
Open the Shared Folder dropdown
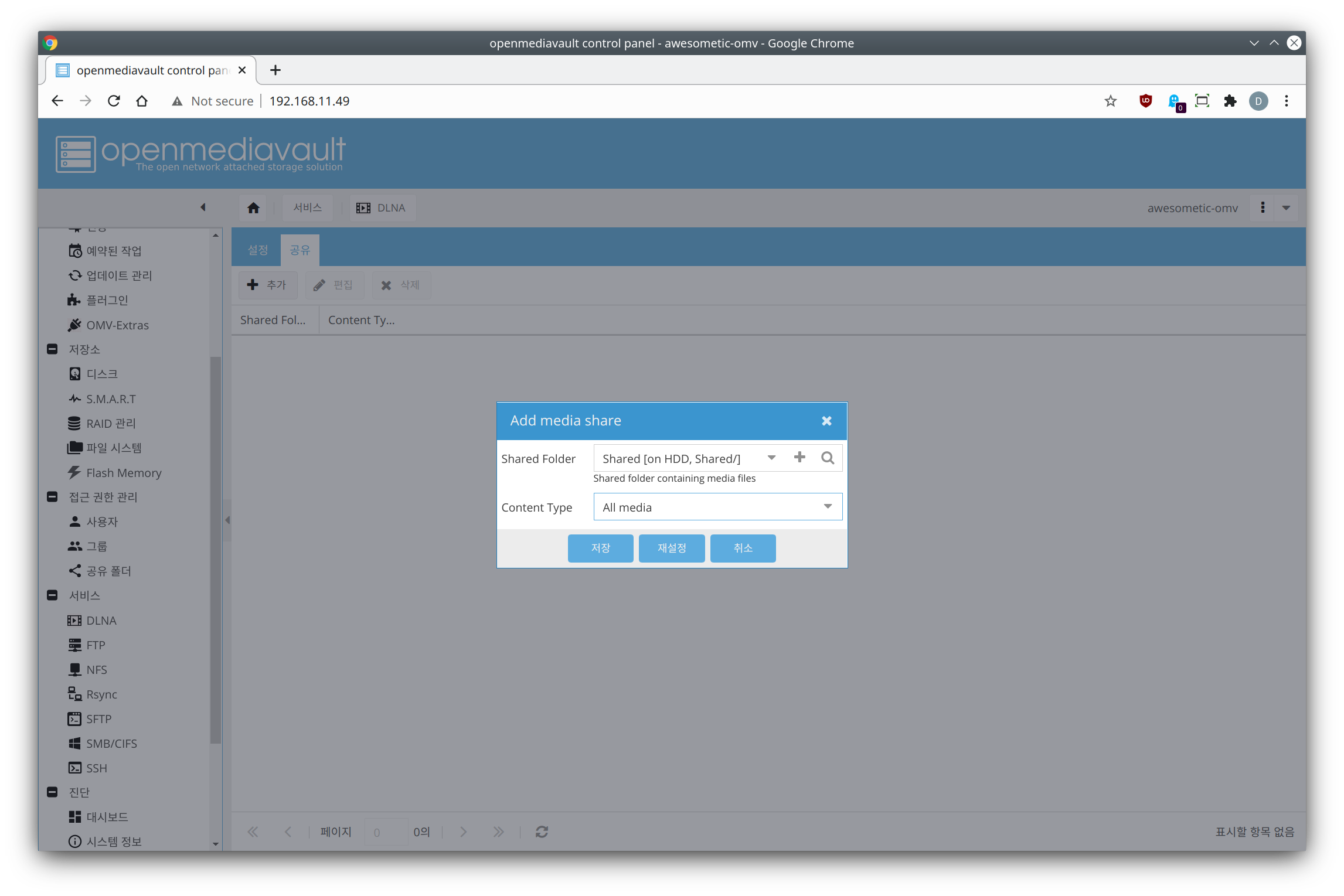(771, 458)
